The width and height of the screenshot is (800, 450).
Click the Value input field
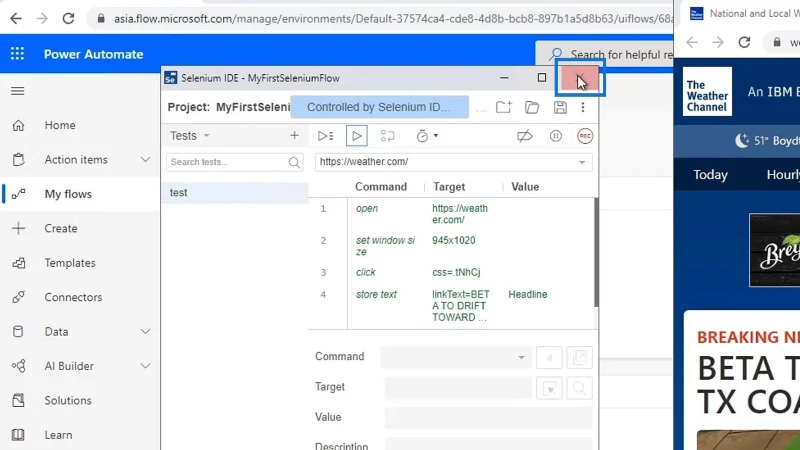489,417
